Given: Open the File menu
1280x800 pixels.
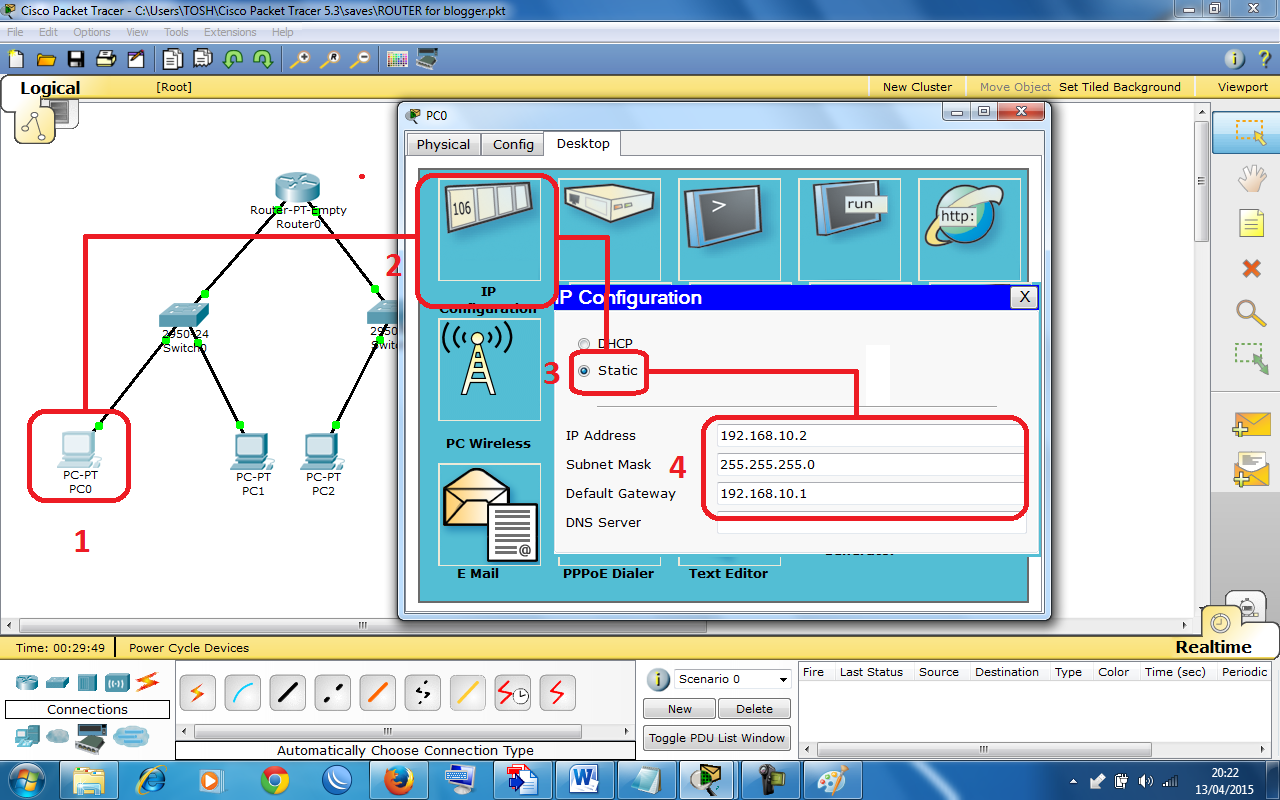Looking at the screenshot, I should point(15,32).
